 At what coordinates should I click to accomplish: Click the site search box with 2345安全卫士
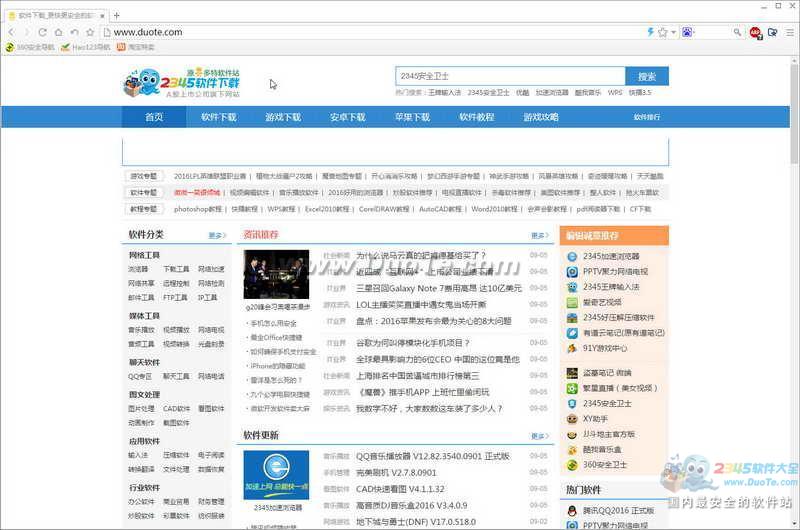(x=510, y=76)
